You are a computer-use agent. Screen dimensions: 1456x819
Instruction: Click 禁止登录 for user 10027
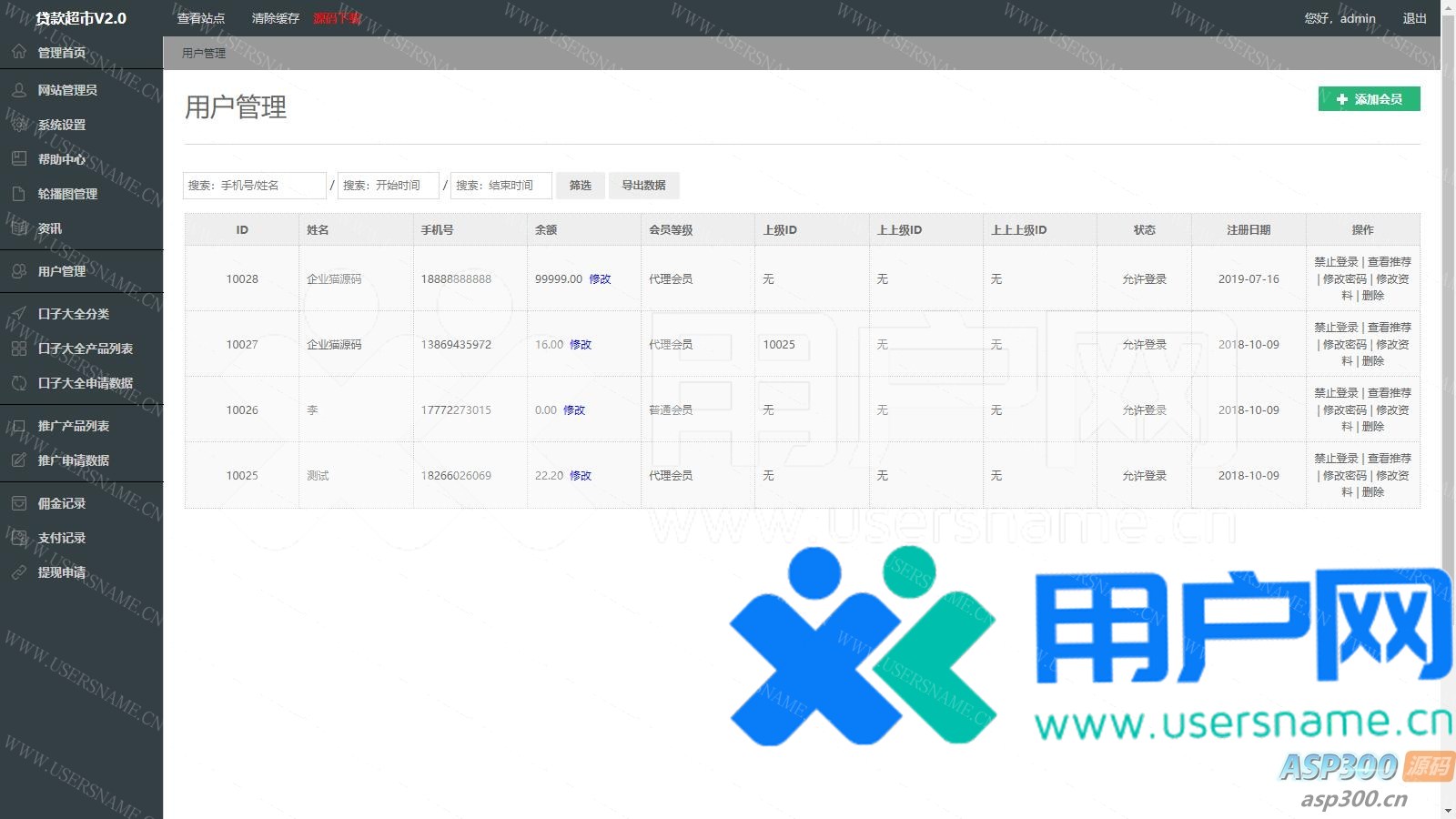click(x=1336, y=328)
